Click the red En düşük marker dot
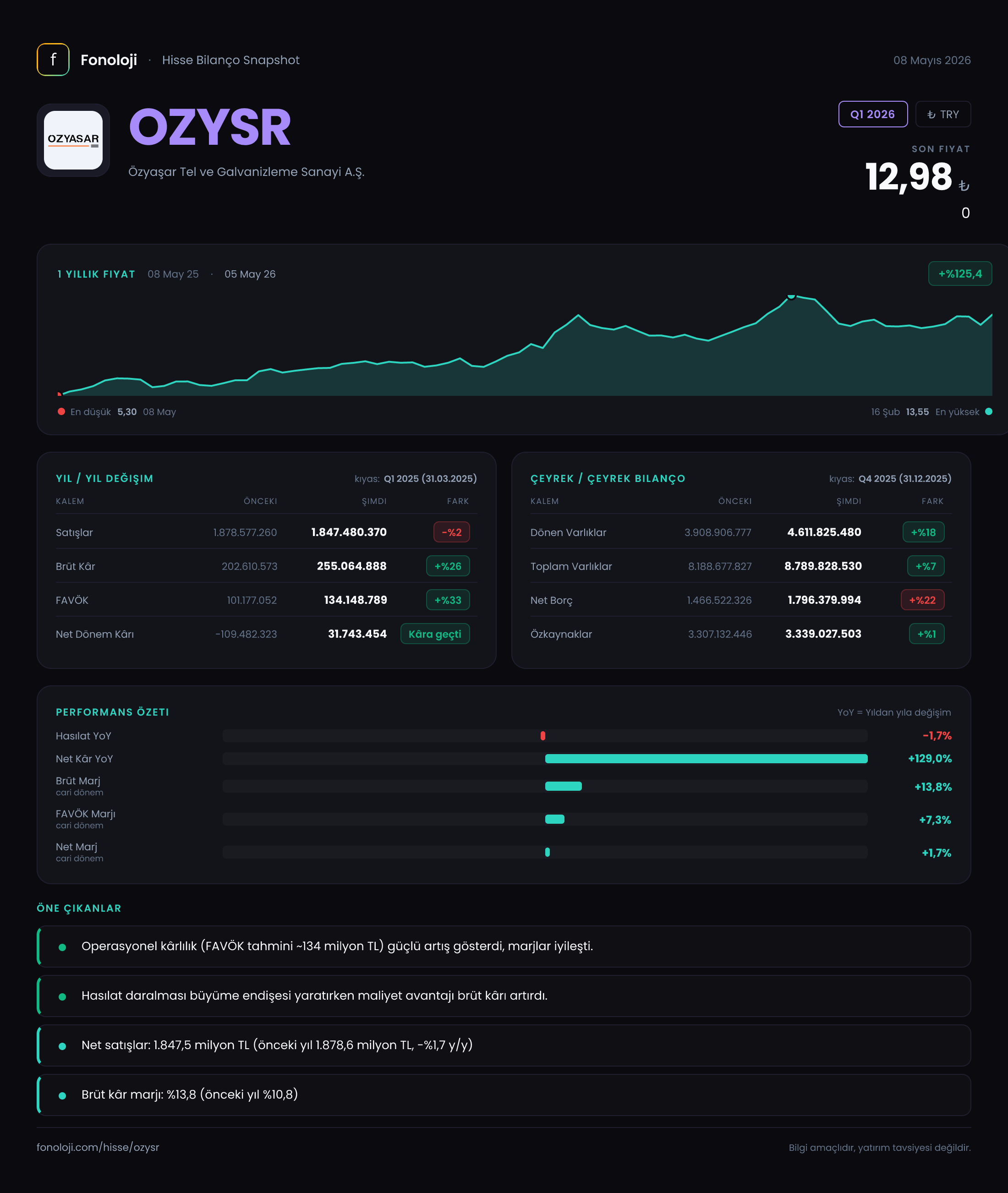Image resolution: width=1008 pixels, height=1193 pixels. click(x=61, y=411)
